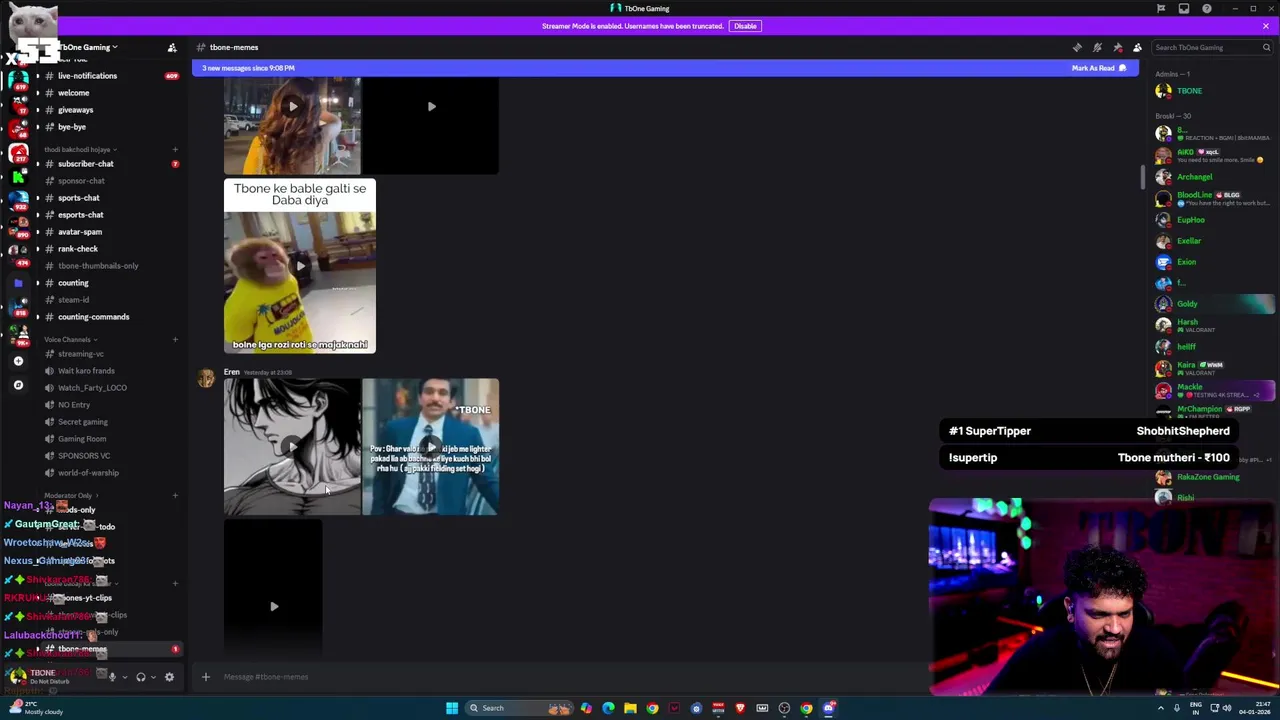Click Mark As Read button

coord(1098,68)
